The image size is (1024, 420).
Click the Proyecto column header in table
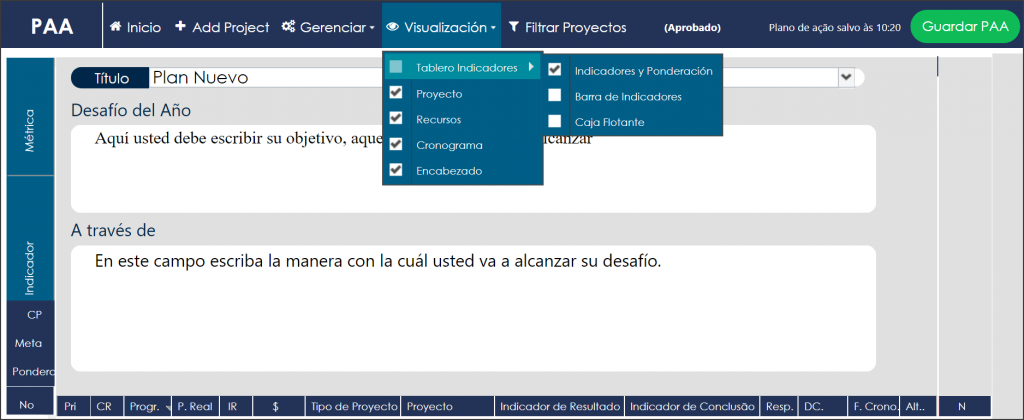point(447,406)
